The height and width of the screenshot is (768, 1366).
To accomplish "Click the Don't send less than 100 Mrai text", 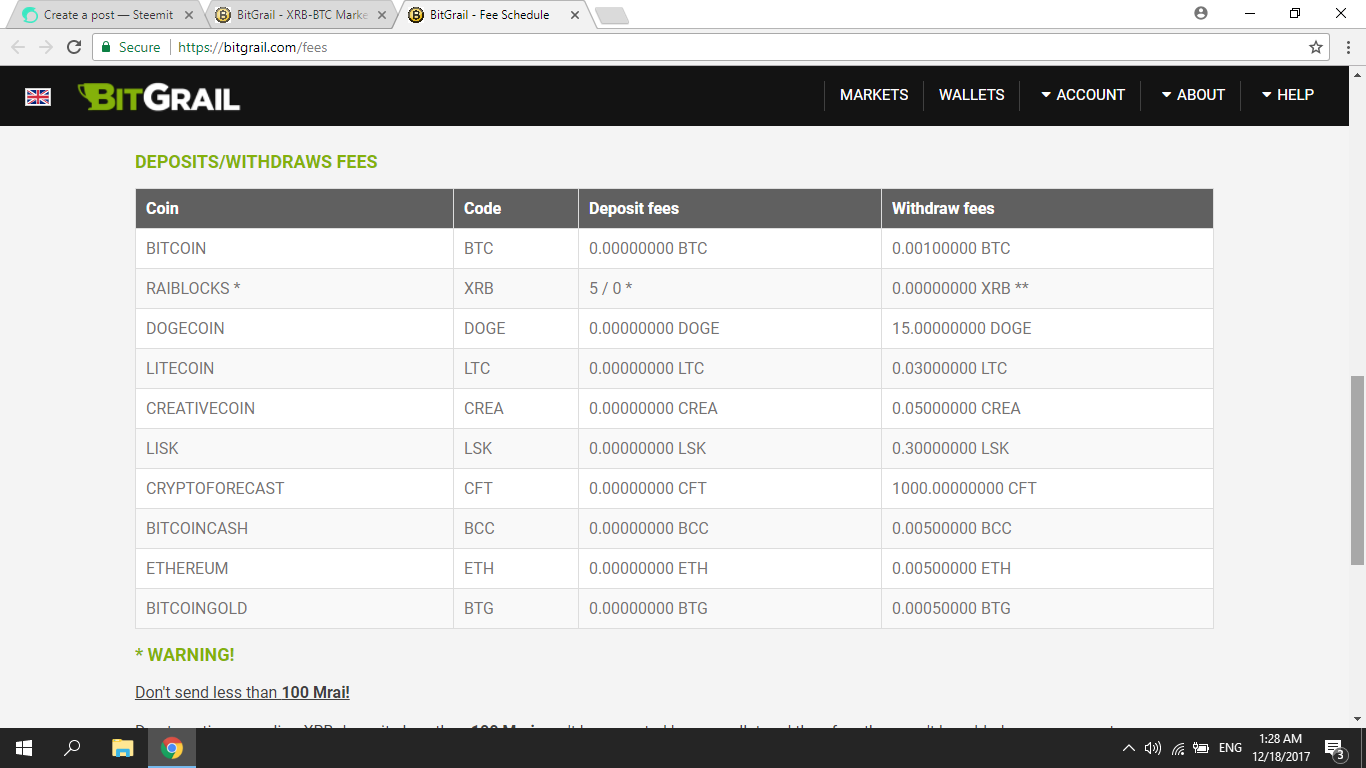I will pyautogui.click(x=242, y=692).
